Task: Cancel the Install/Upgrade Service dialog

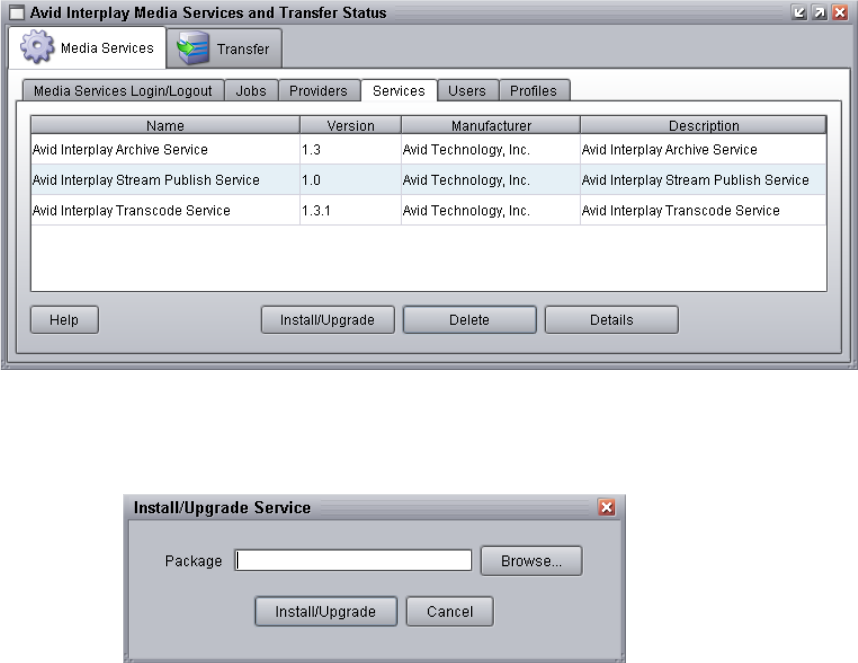Action: coord(450,612)
